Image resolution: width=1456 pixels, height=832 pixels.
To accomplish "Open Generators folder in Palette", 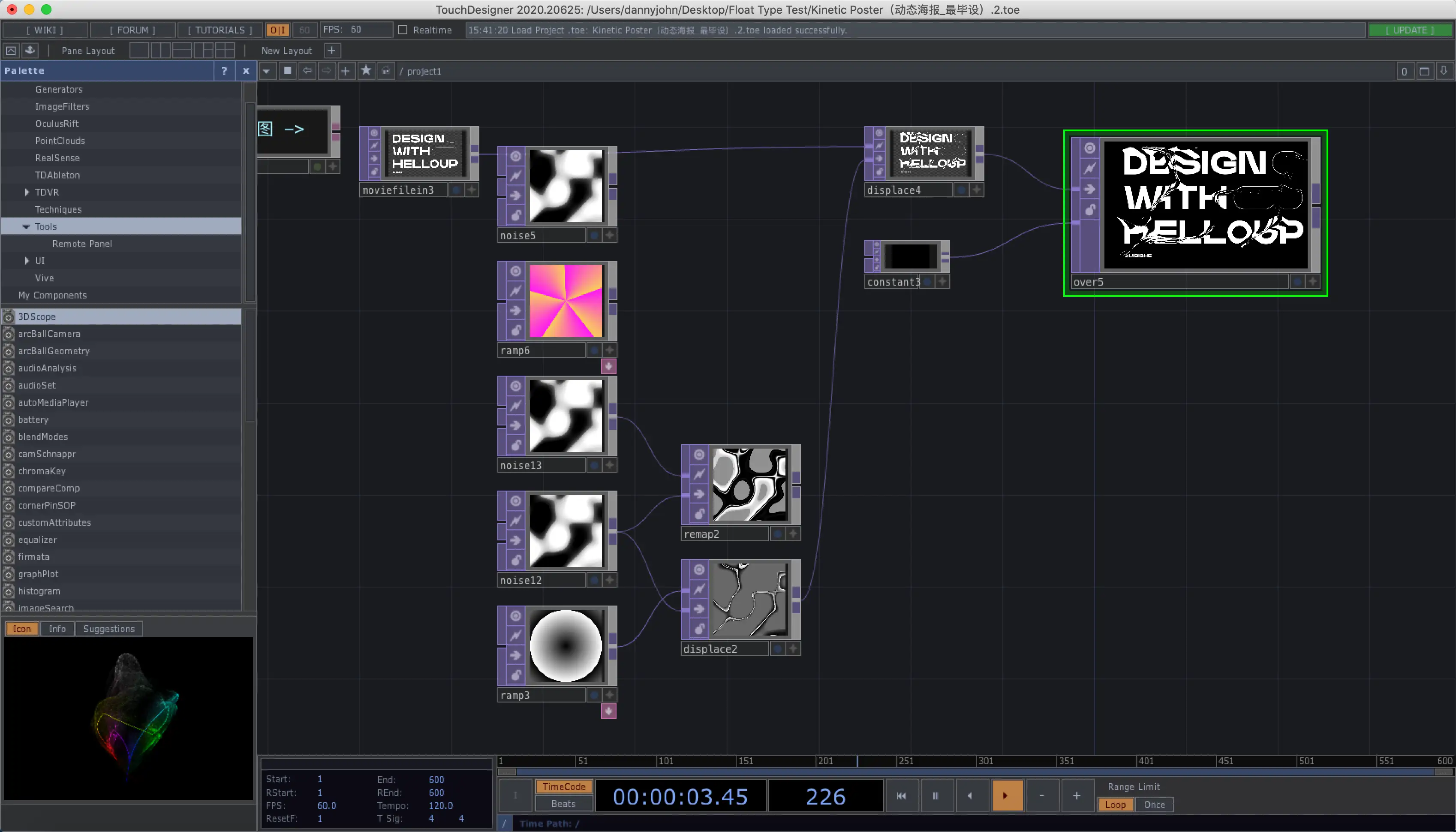I will pyautogui.click(x=59, y=89).
